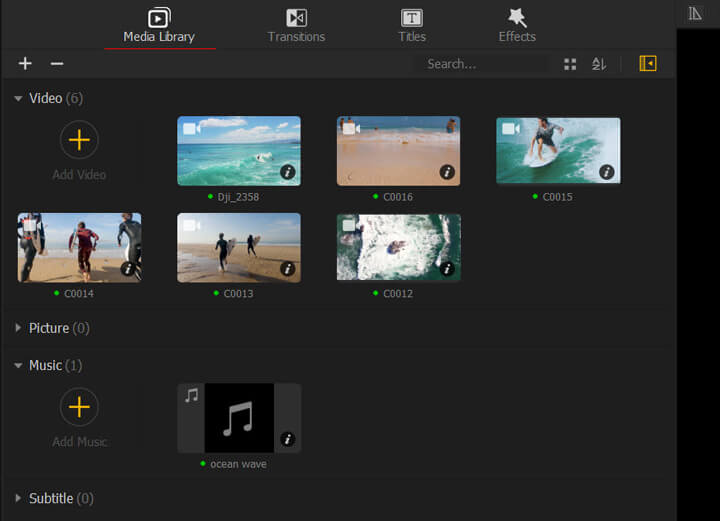
Task: Open info for the ocean wave track
Action: (288, 439)
